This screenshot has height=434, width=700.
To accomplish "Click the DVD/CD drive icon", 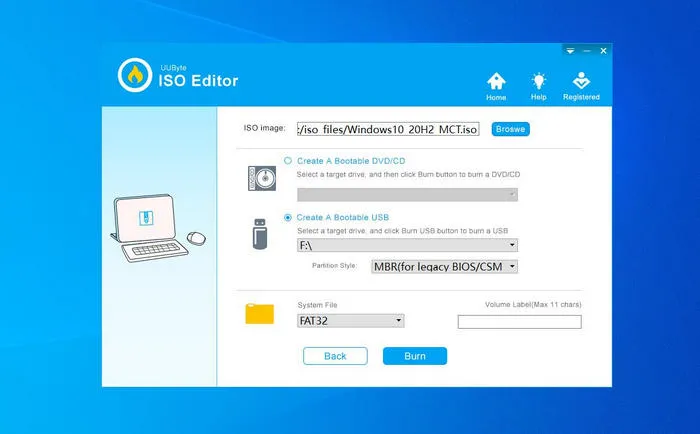I will click(x=262, y=178).
